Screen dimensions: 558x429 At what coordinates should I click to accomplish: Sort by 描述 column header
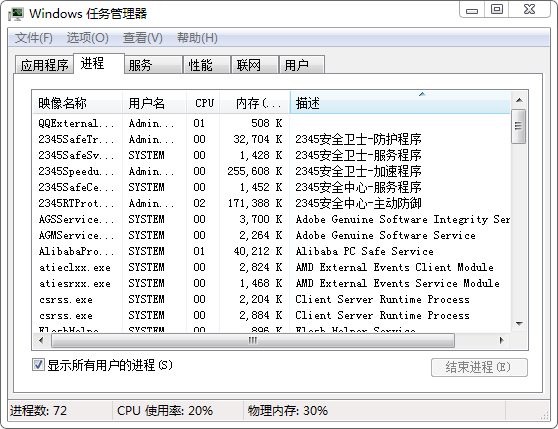400,103
